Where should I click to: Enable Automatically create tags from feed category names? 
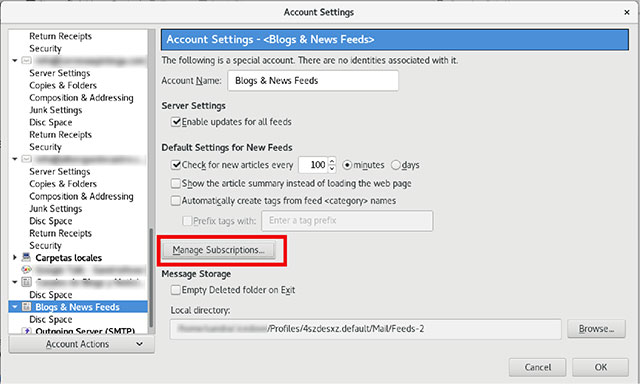click(176, 200)
